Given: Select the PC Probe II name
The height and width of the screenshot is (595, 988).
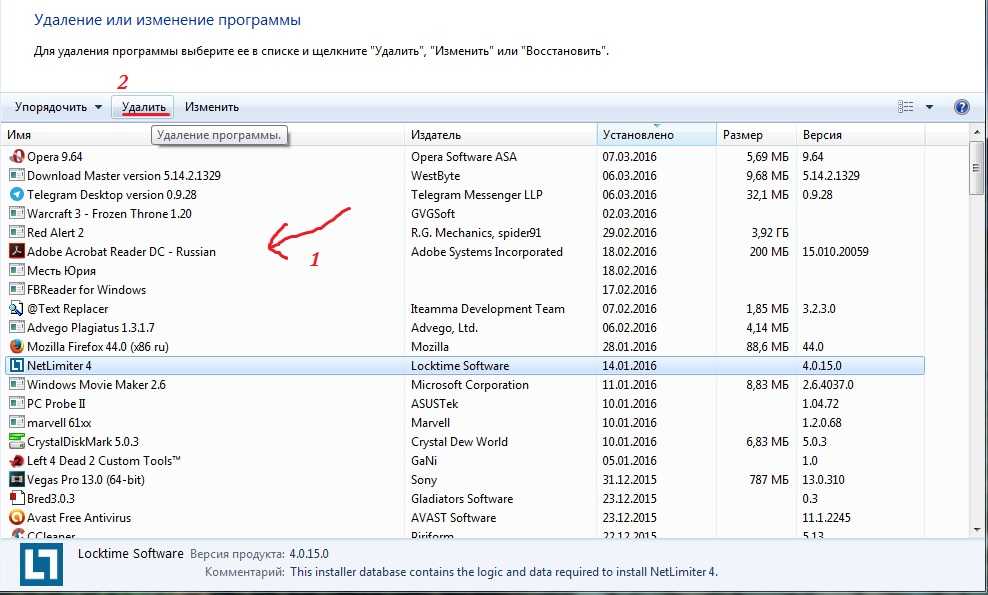Looking at the screenshot, I should pos(56,403).
